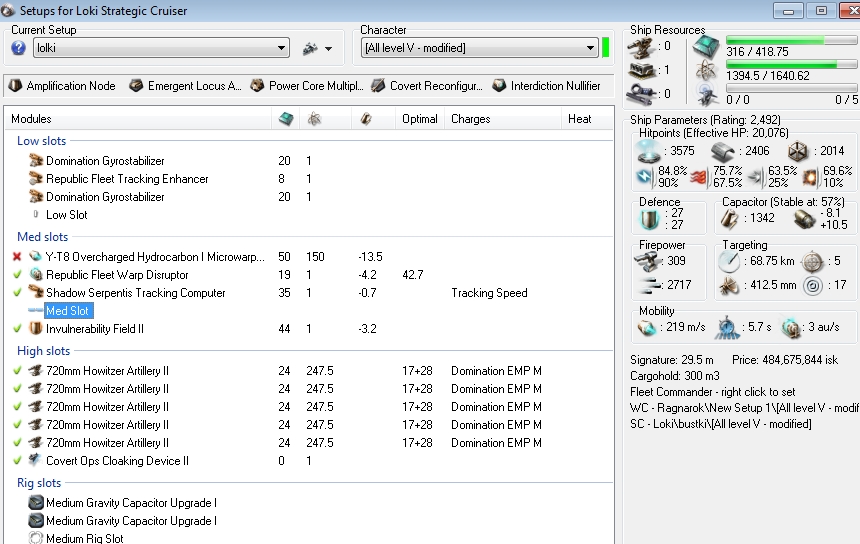Toggle active state of Shadow Serpentis Tracking Computer

[17, 292]
